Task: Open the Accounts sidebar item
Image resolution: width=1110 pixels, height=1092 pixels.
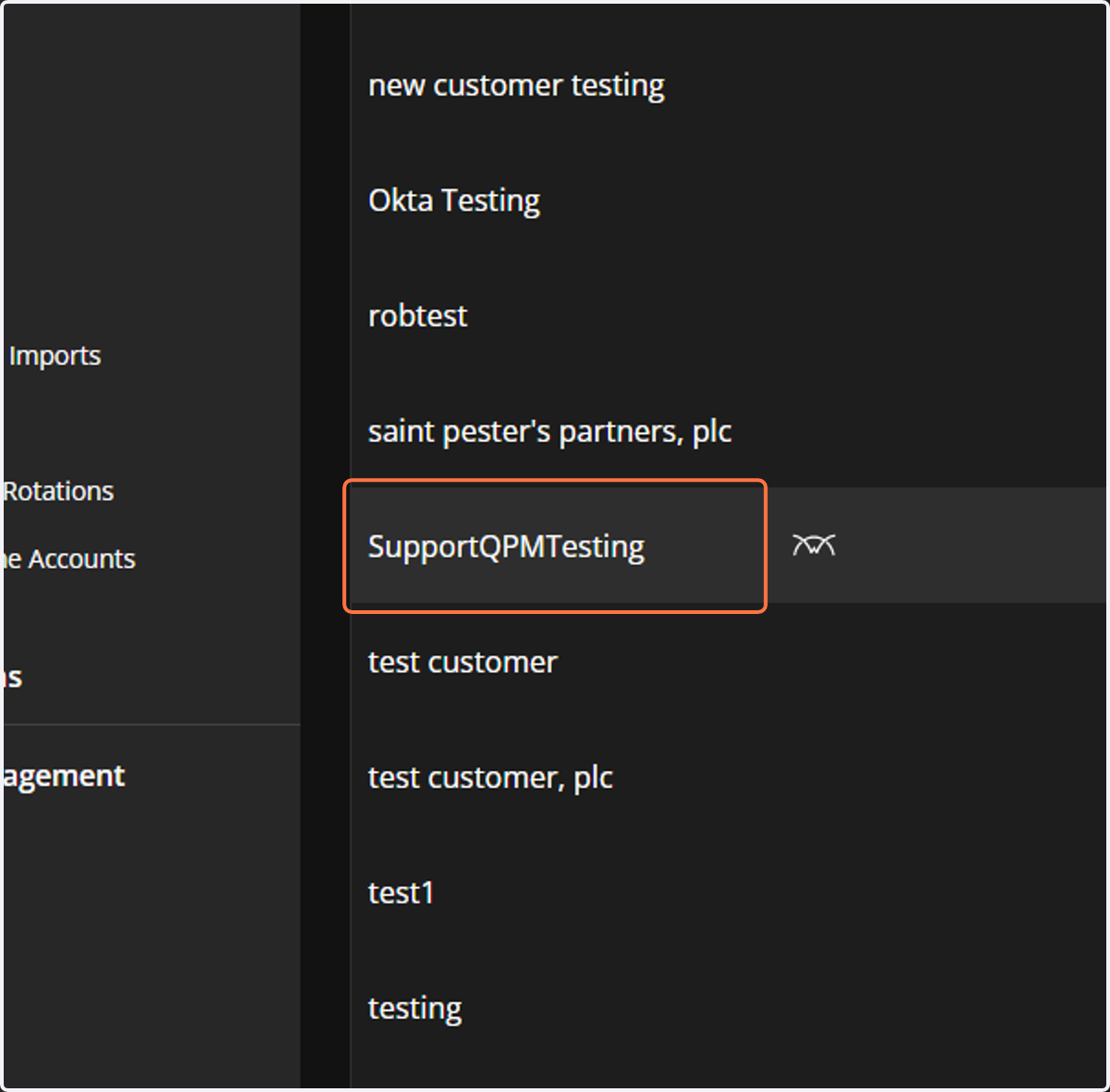Action: tap(69, 558)
